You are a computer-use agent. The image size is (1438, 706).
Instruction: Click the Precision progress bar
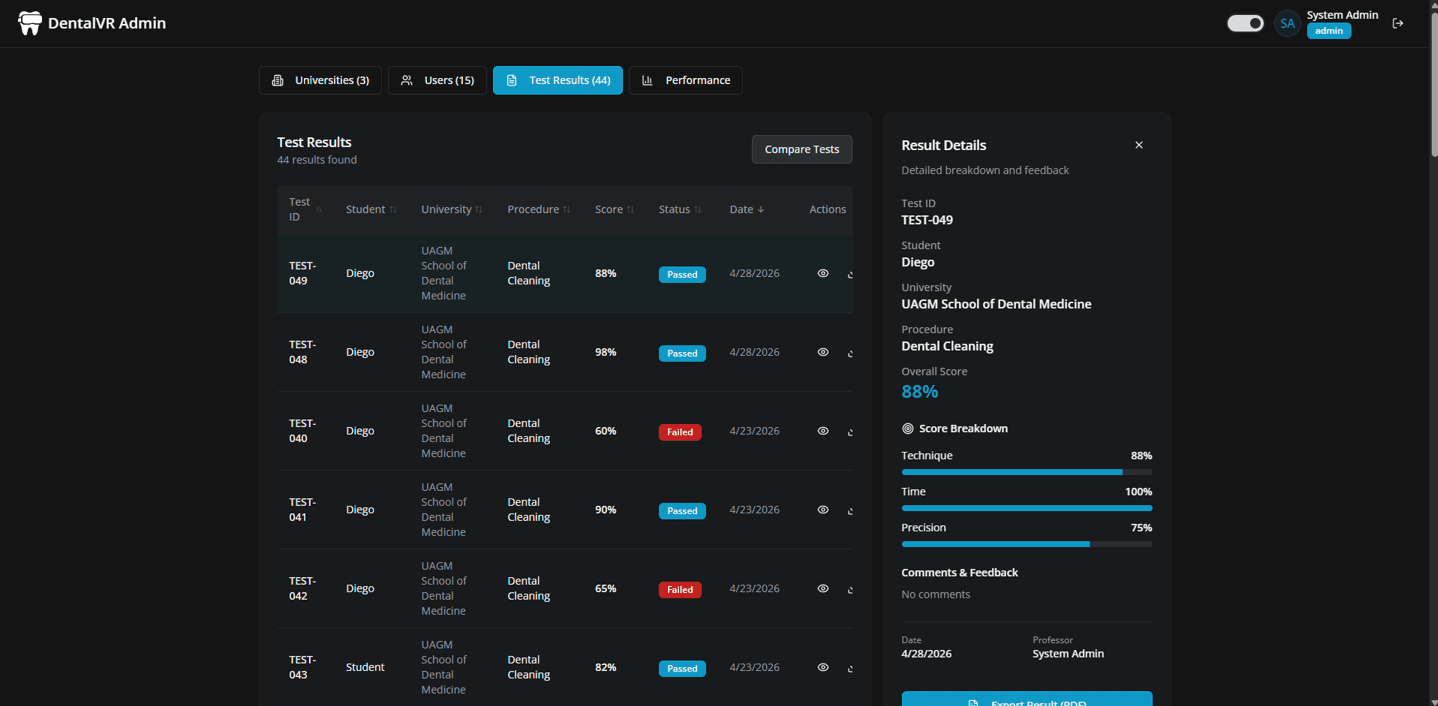pos(1027,544)
